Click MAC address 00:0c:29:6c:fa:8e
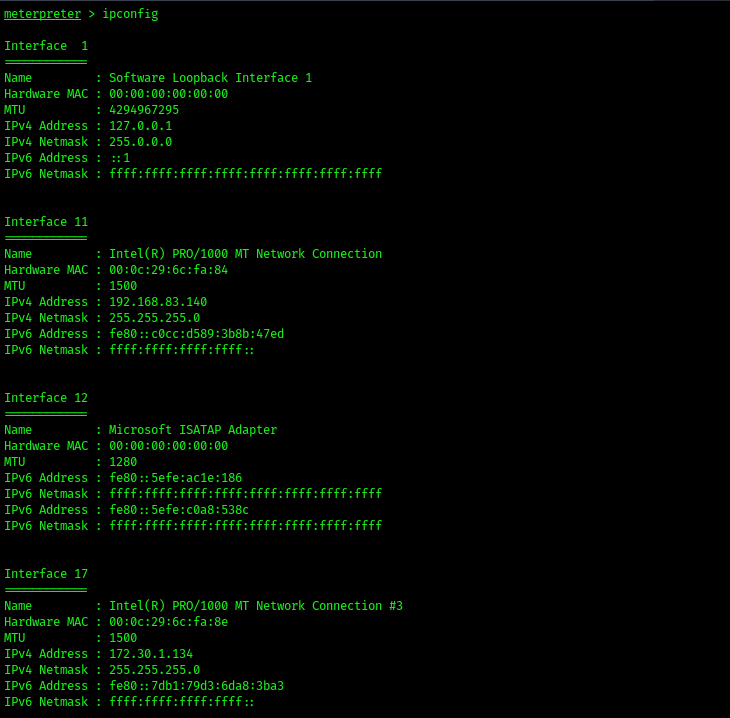730x718 pixels. pos(169,622)
